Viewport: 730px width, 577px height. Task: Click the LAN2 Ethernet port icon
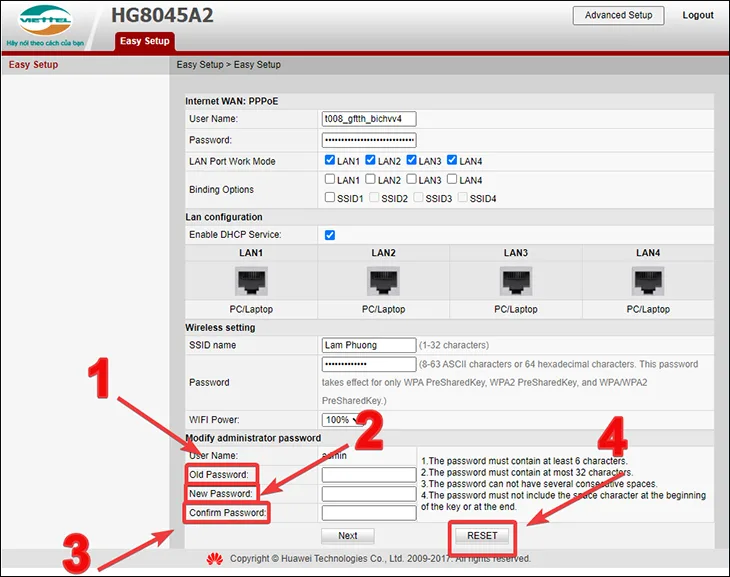pos(383,281)
